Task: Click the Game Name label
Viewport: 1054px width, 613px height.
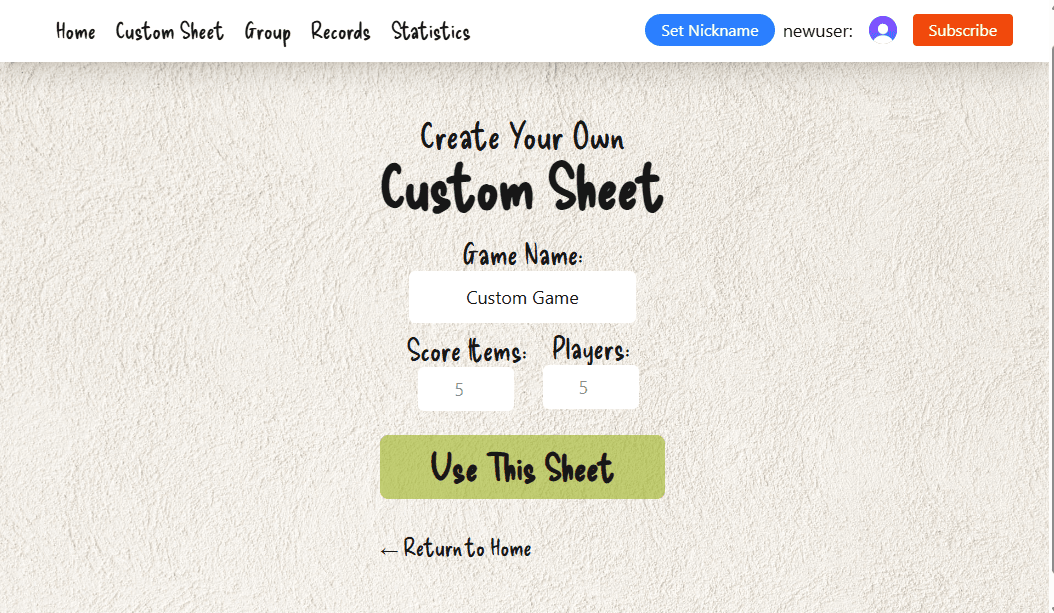Action: pos(522,256)
